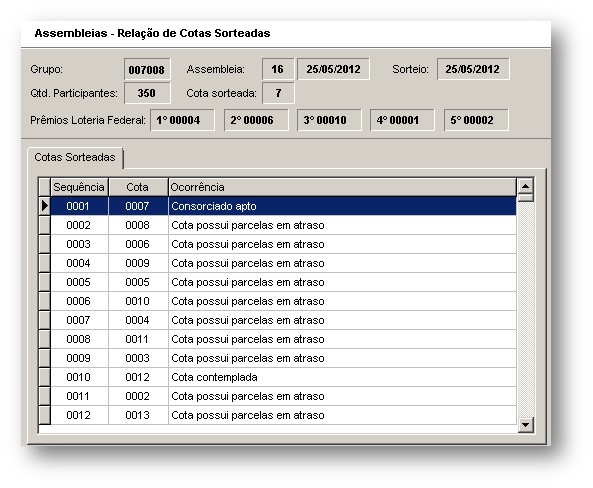Click the row selector arrow for sequence 0001
This screenshot has height=488, width=593.
click(45, 206)
